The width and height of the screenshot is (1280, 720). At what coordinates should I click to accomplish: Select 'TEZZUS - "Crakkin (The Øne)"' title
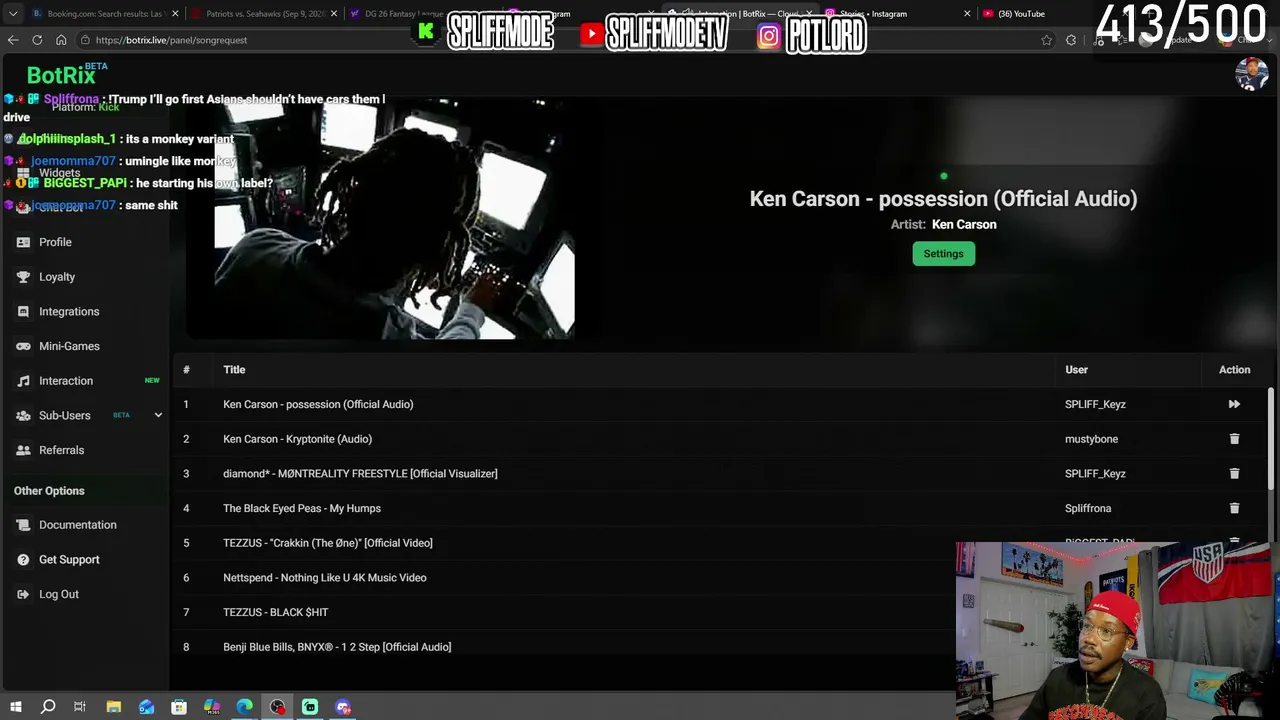(328, 543)
